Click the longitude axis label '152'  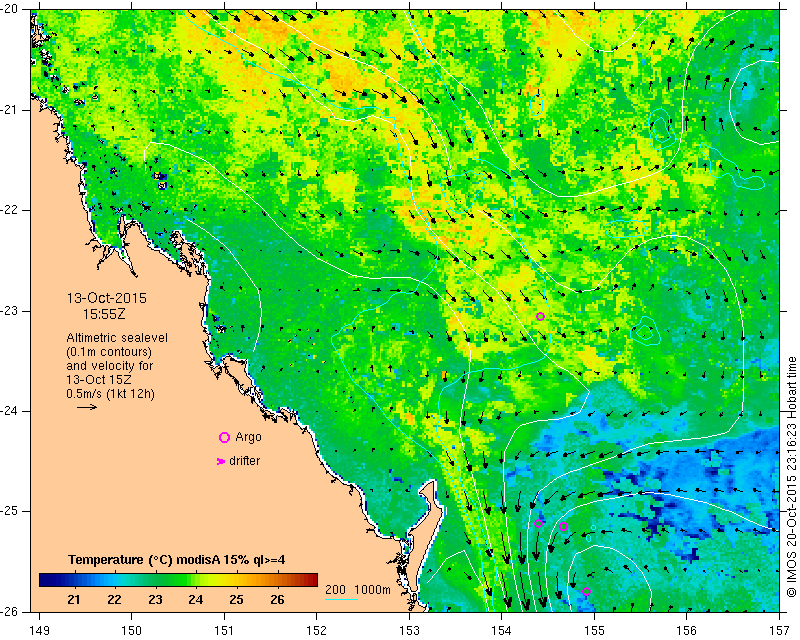tap(317, 631)
